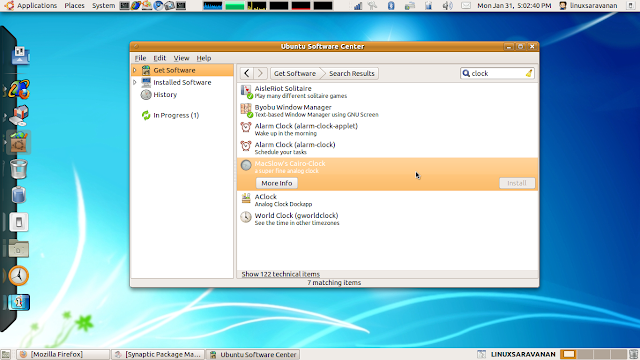Go back with the left arrow button
The width and height of the screenshot is (640, 360).
click(x=247, y=73)
